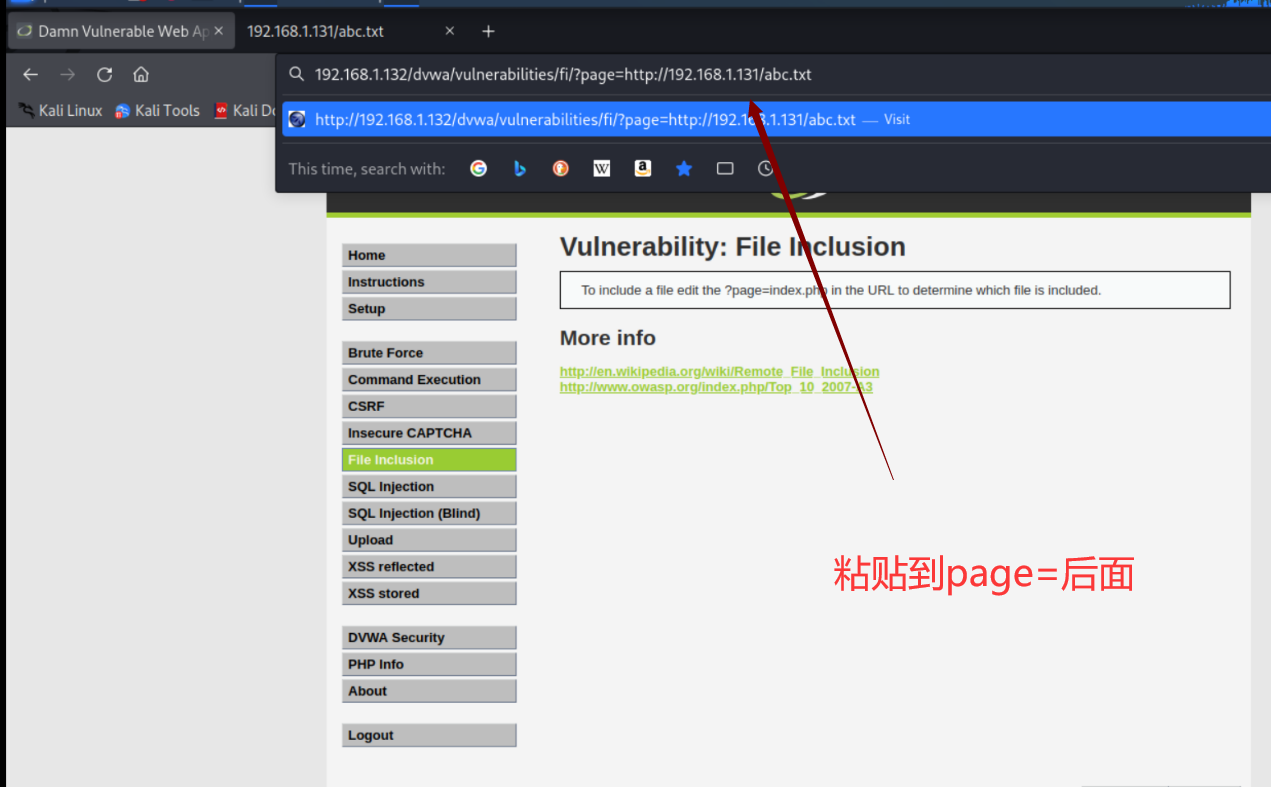
Task: Go to SQL Injection page
Action: click(x=429, y=487)
